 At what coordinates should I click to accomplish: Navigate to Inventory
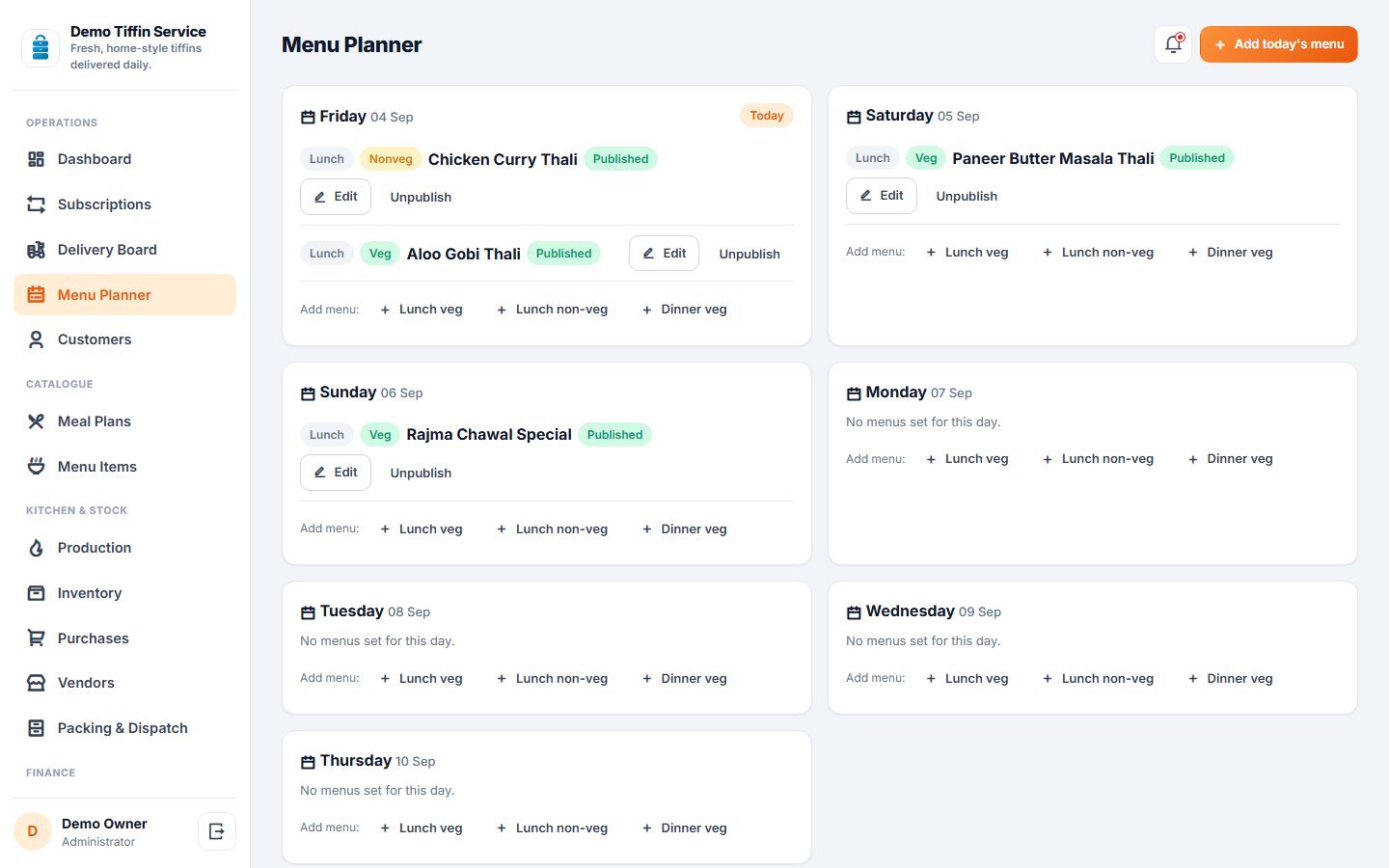coord(125,593)
